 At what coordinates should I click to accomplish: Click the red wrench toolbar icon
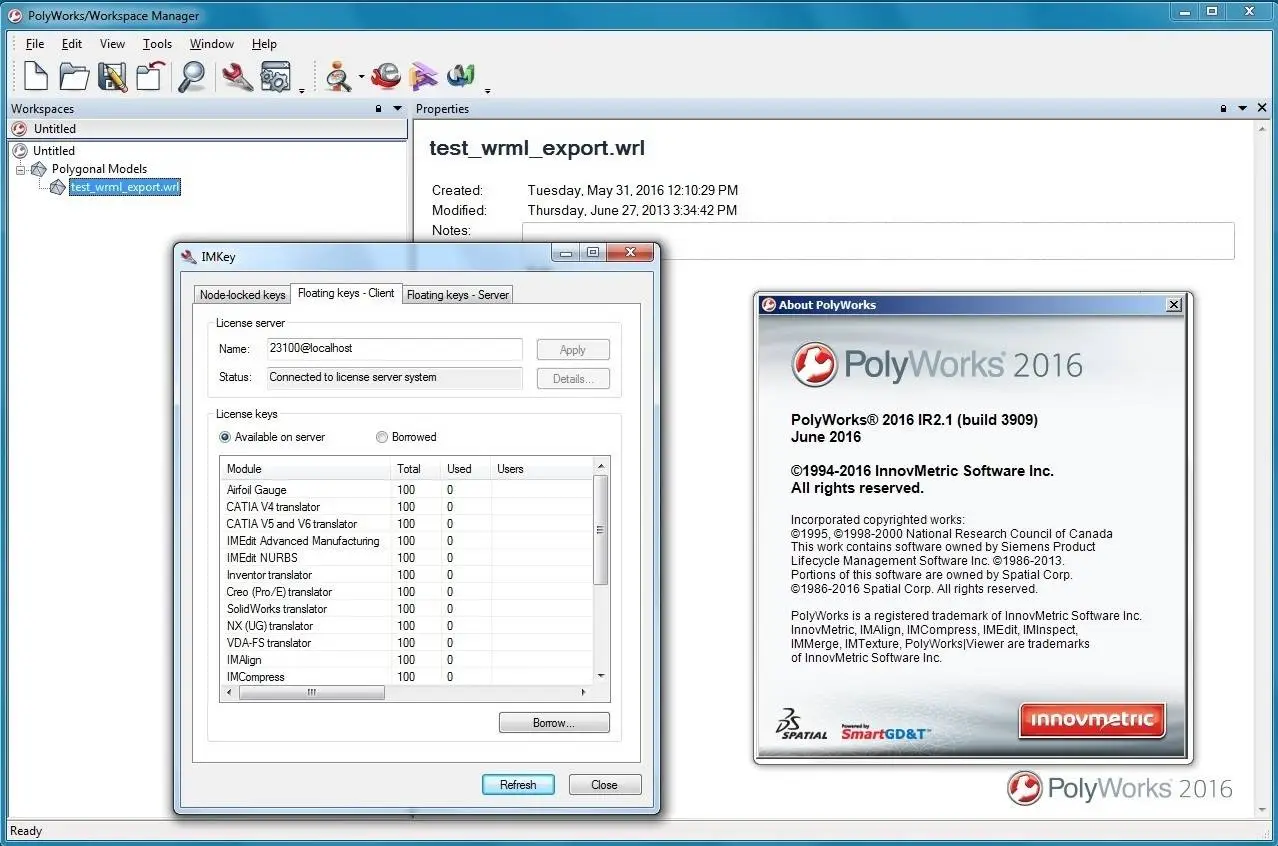click(x=237, y=76)
